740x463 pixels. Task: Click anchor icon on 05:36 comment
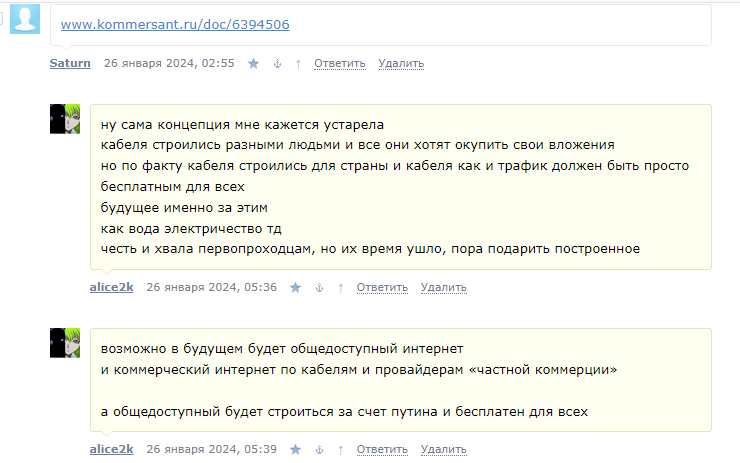click(320, 288)
